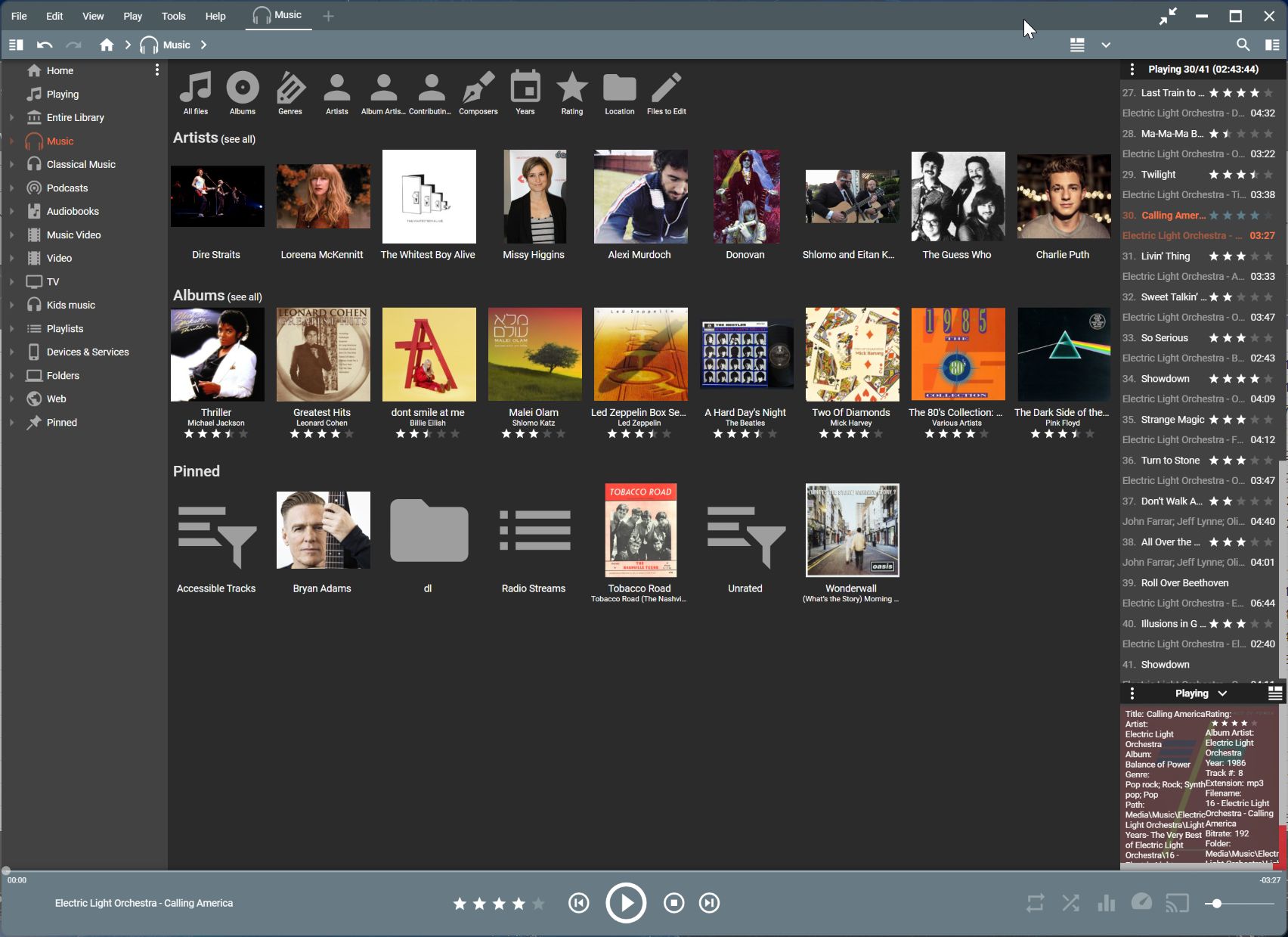Open the Composers view icon

[x=478, y=89]
